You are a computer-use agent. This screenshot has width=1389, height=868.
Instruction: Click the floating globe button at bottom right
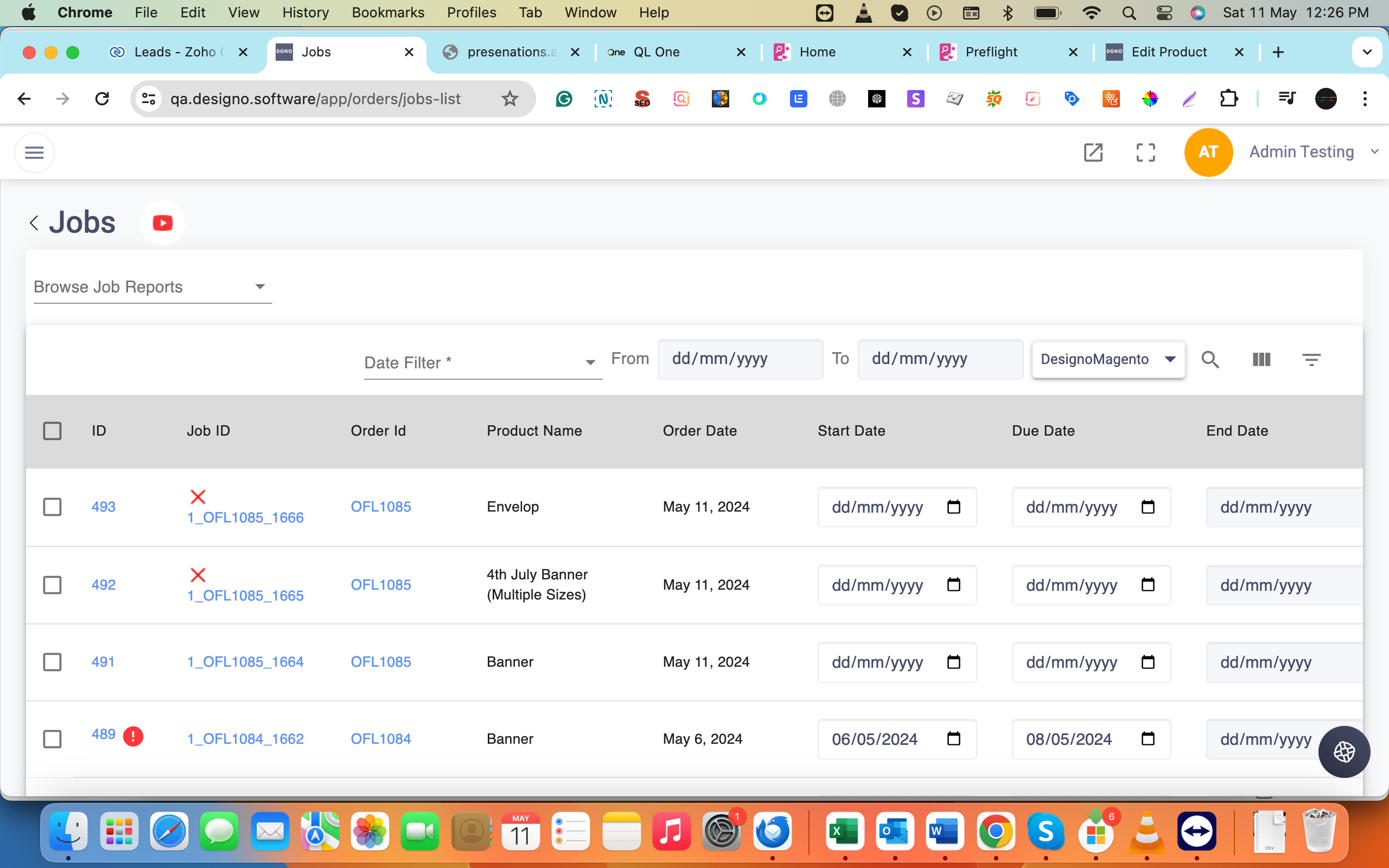pos(1343,751)
